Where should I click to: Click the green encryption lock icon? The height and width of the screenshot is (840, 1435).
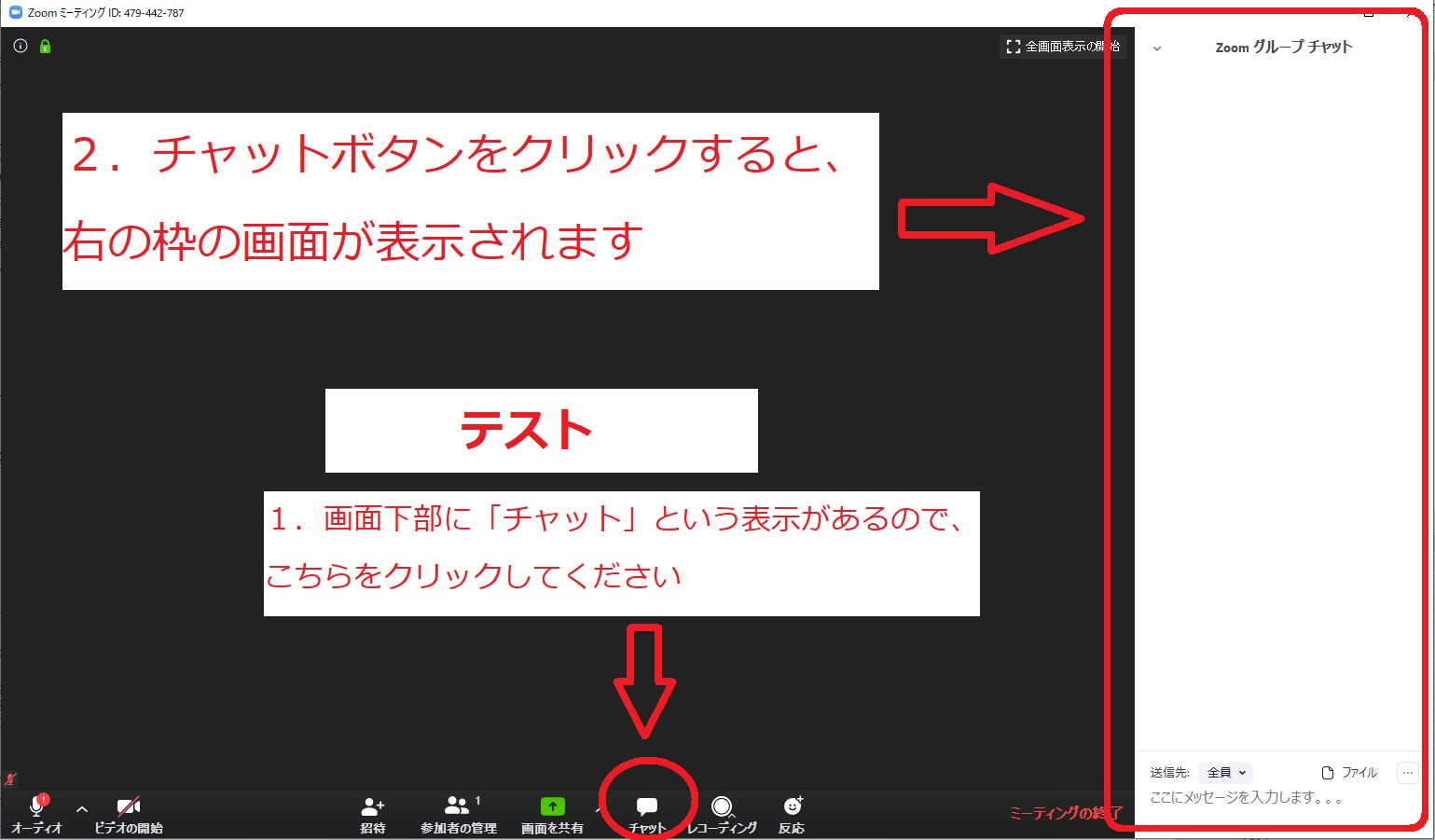(45, 47)
